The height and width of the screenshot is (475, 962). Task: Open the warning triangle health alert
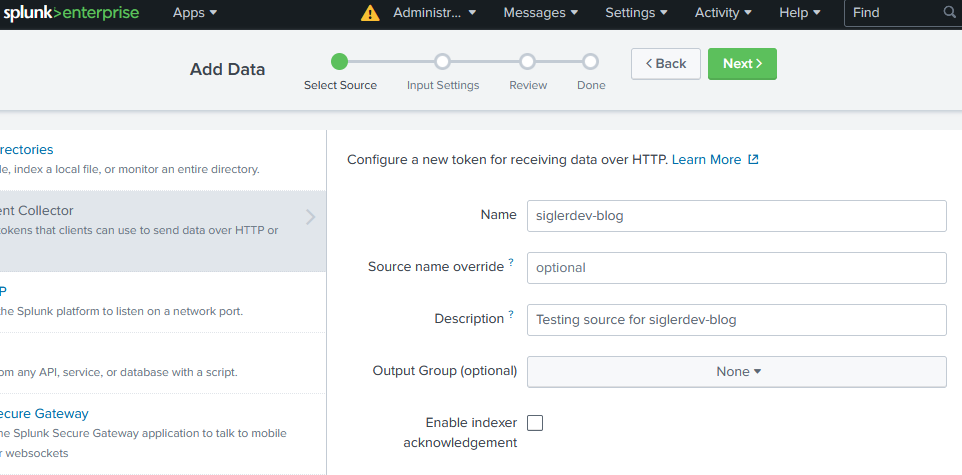(370, 13)
